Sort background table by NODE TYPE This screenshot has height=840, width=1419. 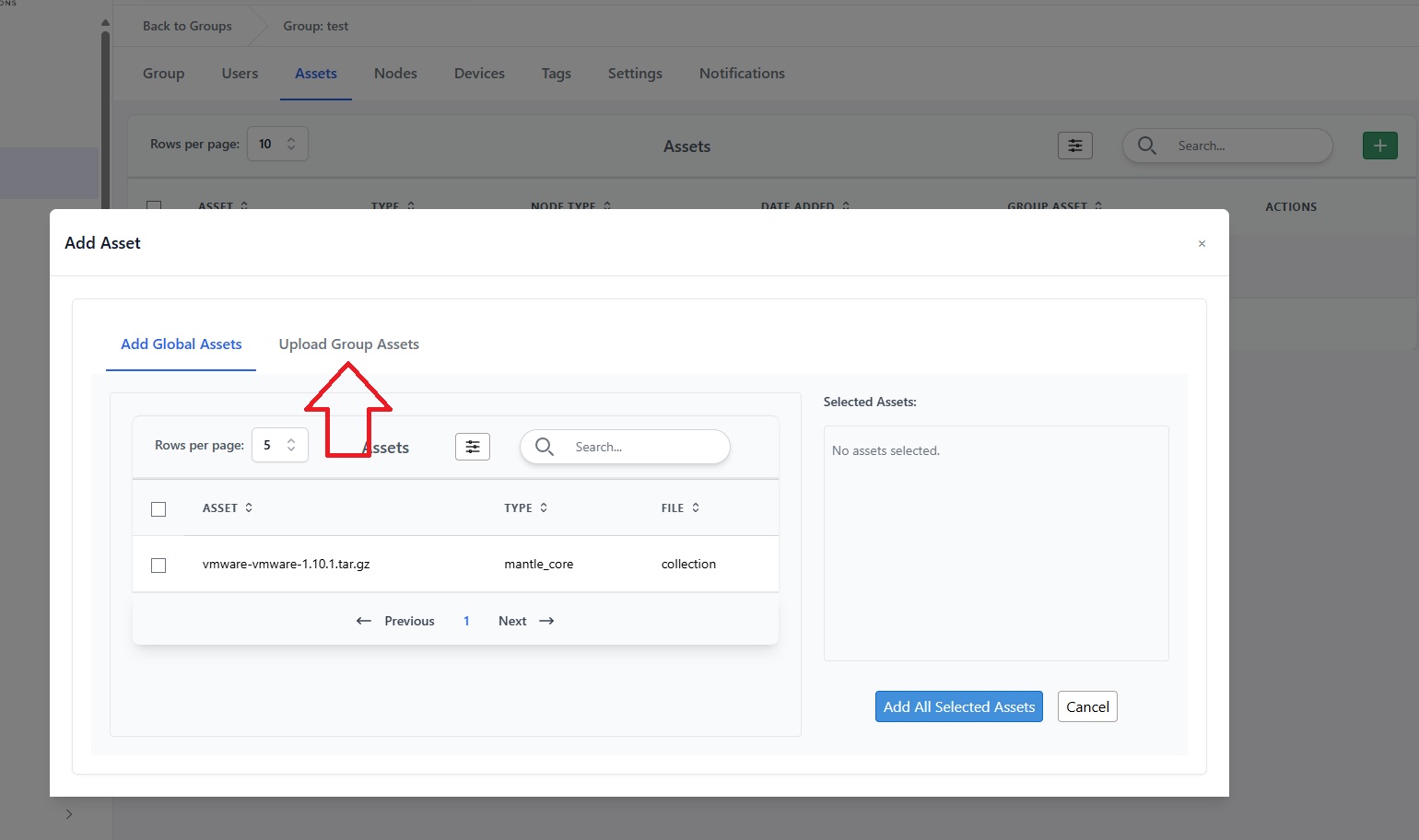click(571, 205)
